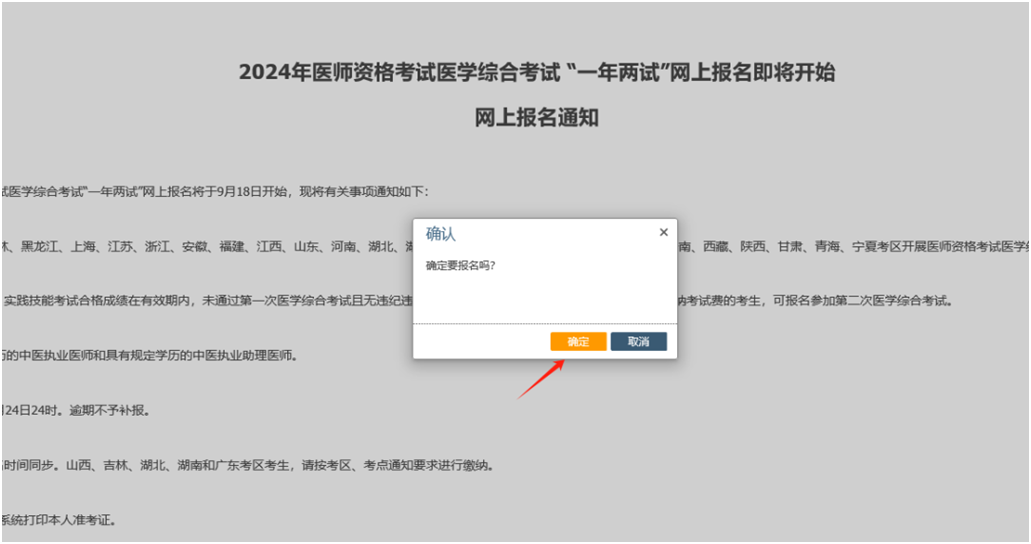Click the 取消 button in the dialog
The height and width of the screenshot is (544, 1031).
[x=638, y=342]
